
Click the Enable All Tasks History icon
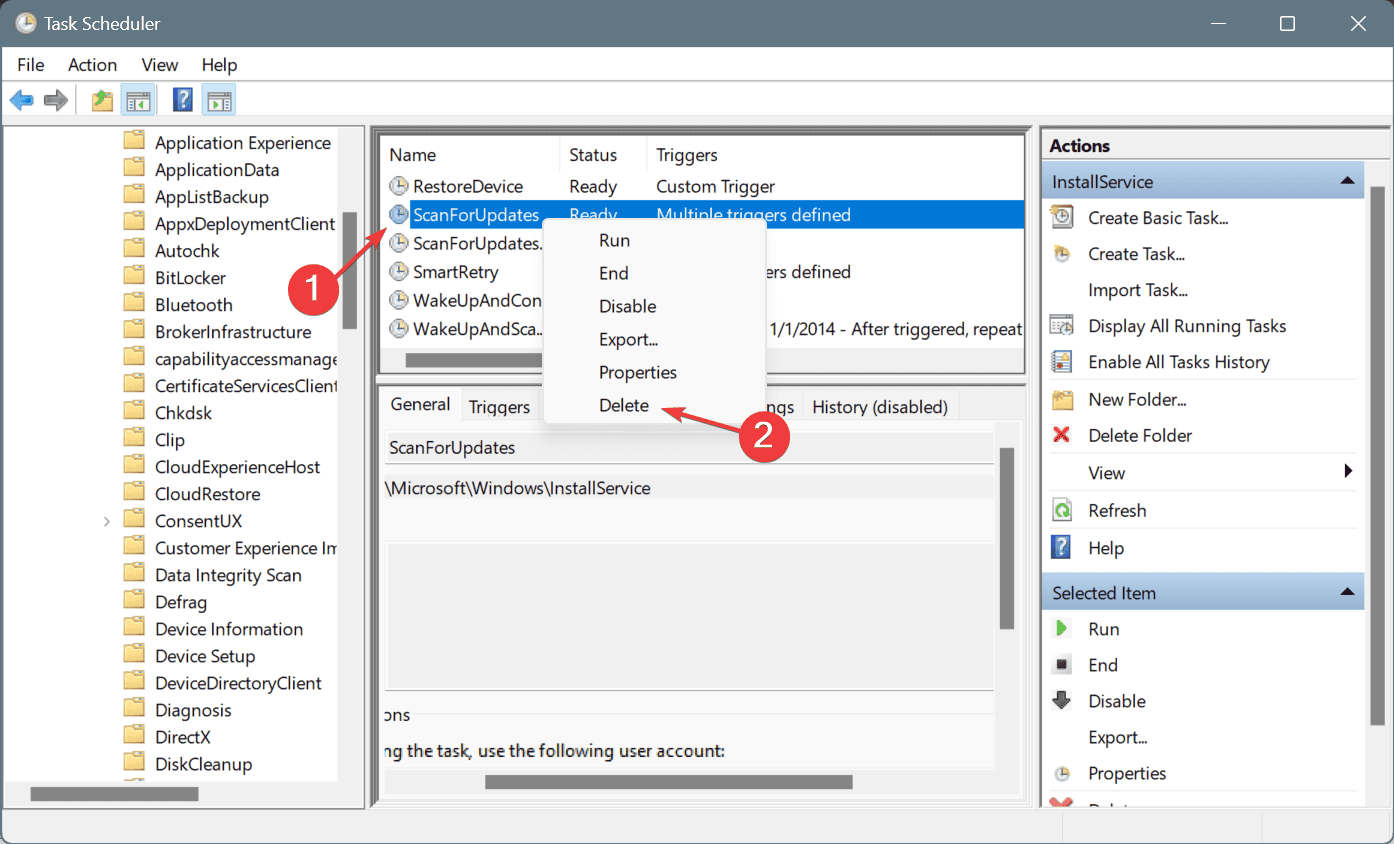1062,362
